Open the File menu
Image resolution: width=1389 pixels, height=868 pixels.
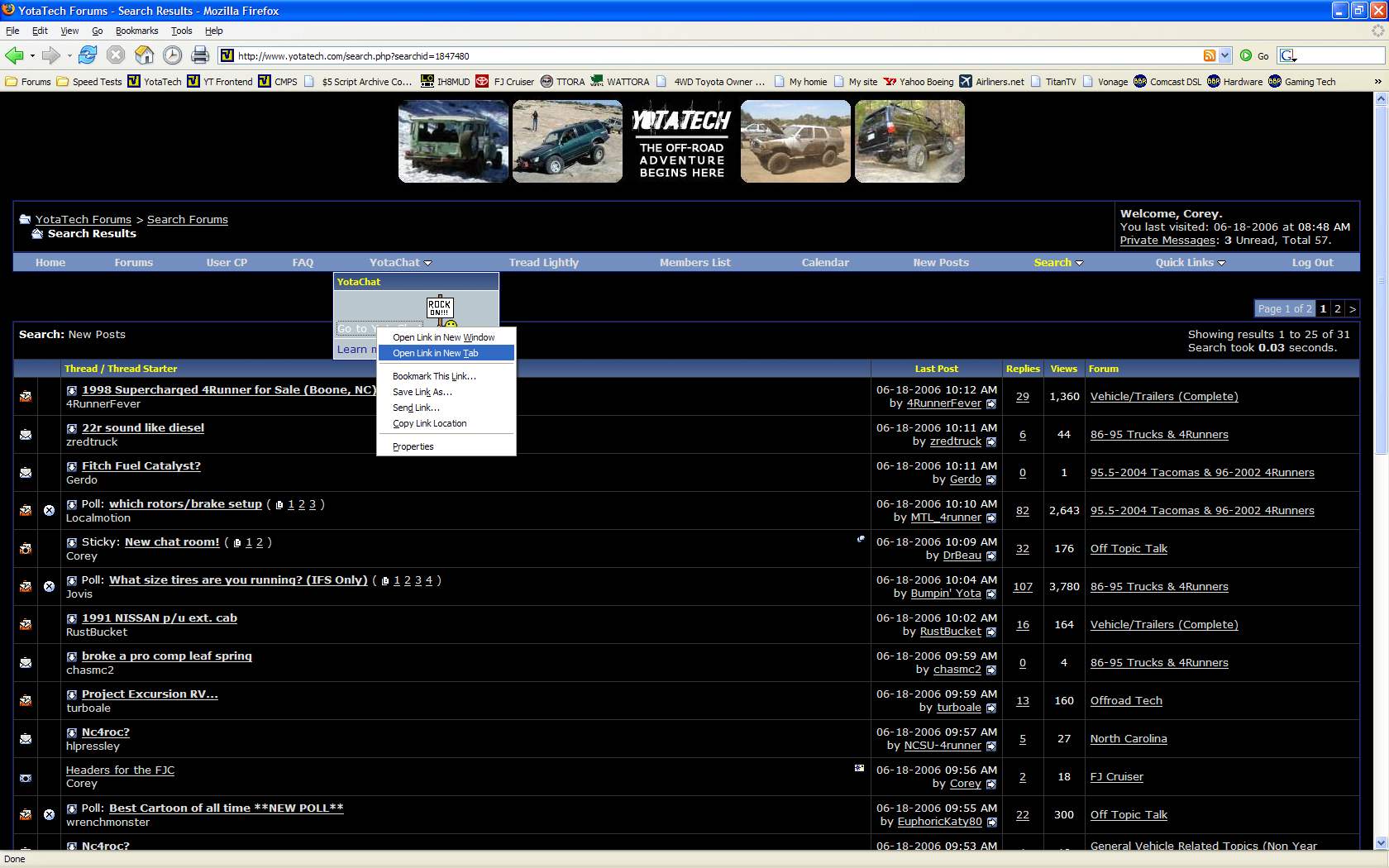(x=12, y=31)
